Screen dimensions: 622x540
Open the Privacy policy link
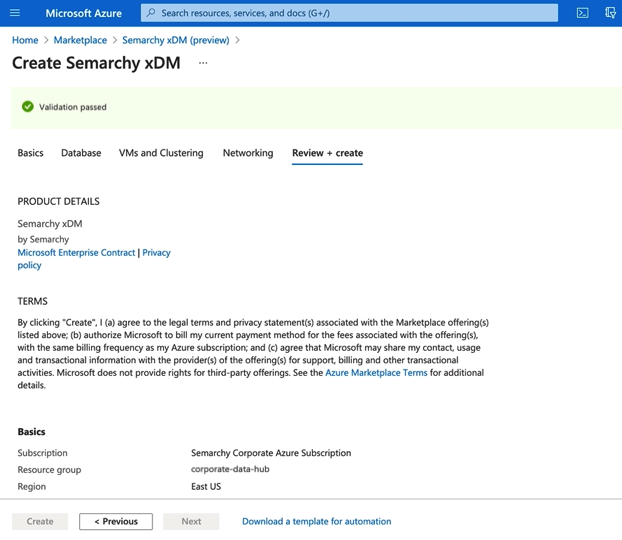pos(156,253)
